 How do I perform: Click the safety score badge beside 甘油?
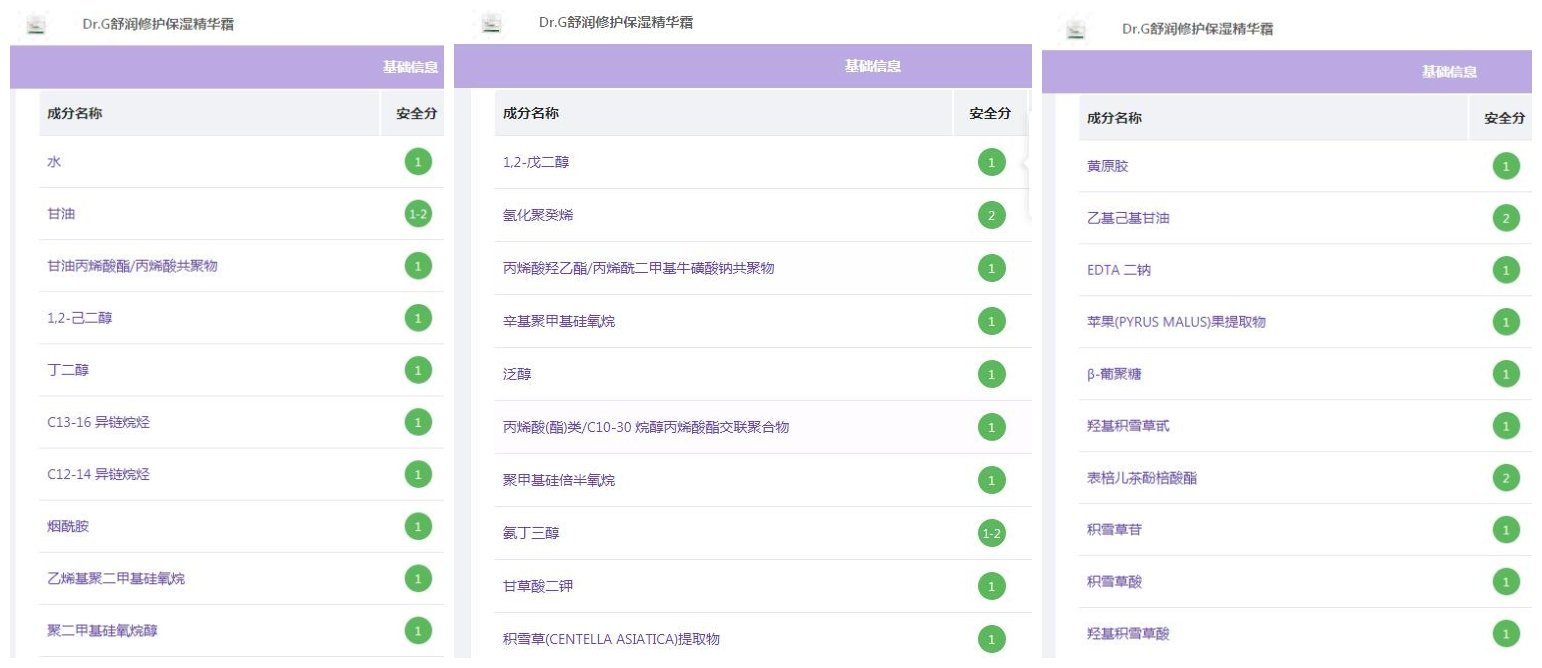pyautogui.click(x=418, y=214)
